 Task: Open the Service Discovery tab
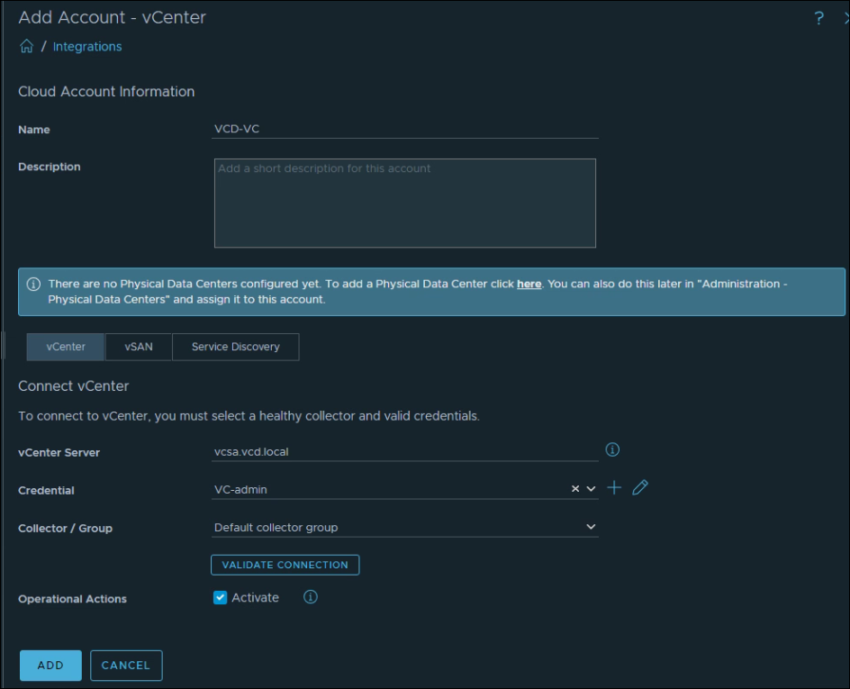pyautogui.click(x=235, y=347)
